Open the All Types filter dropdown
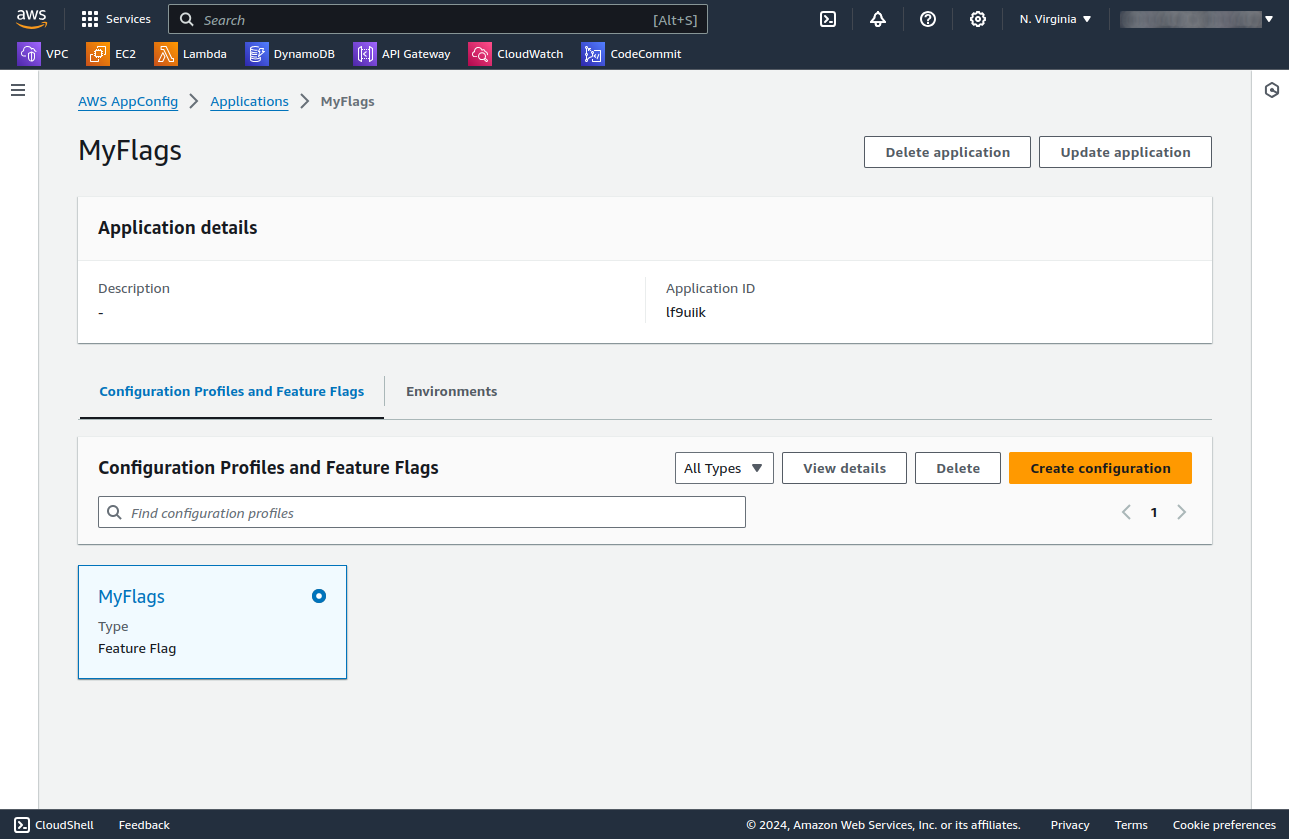 (x=724, y=468)
